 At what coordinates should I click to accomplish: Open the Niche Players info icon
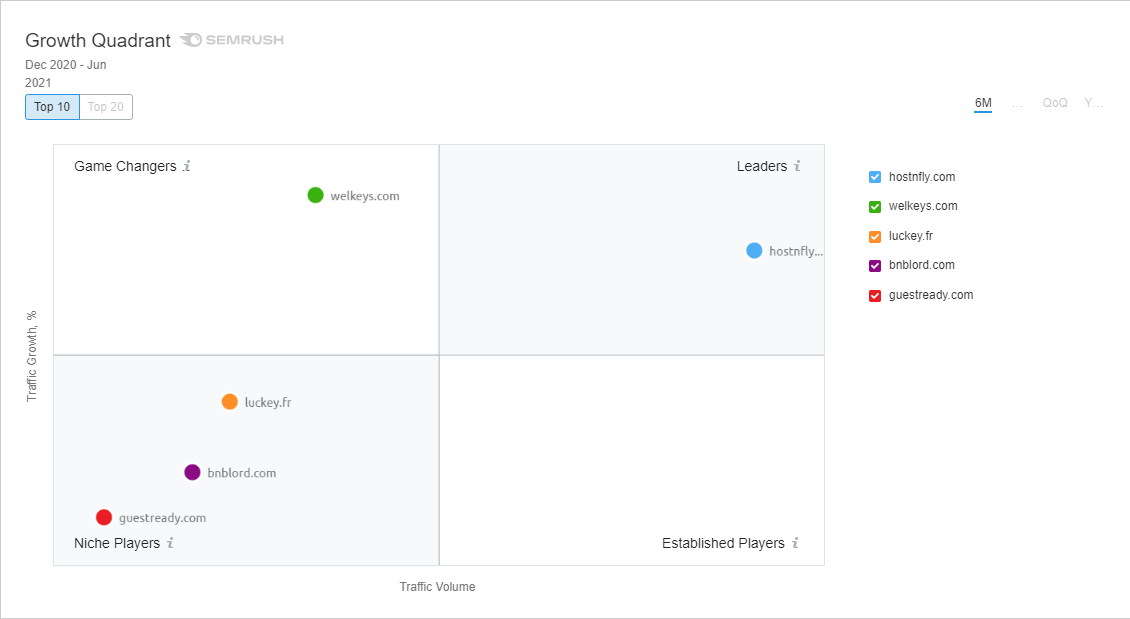click(x=170, y=543)
